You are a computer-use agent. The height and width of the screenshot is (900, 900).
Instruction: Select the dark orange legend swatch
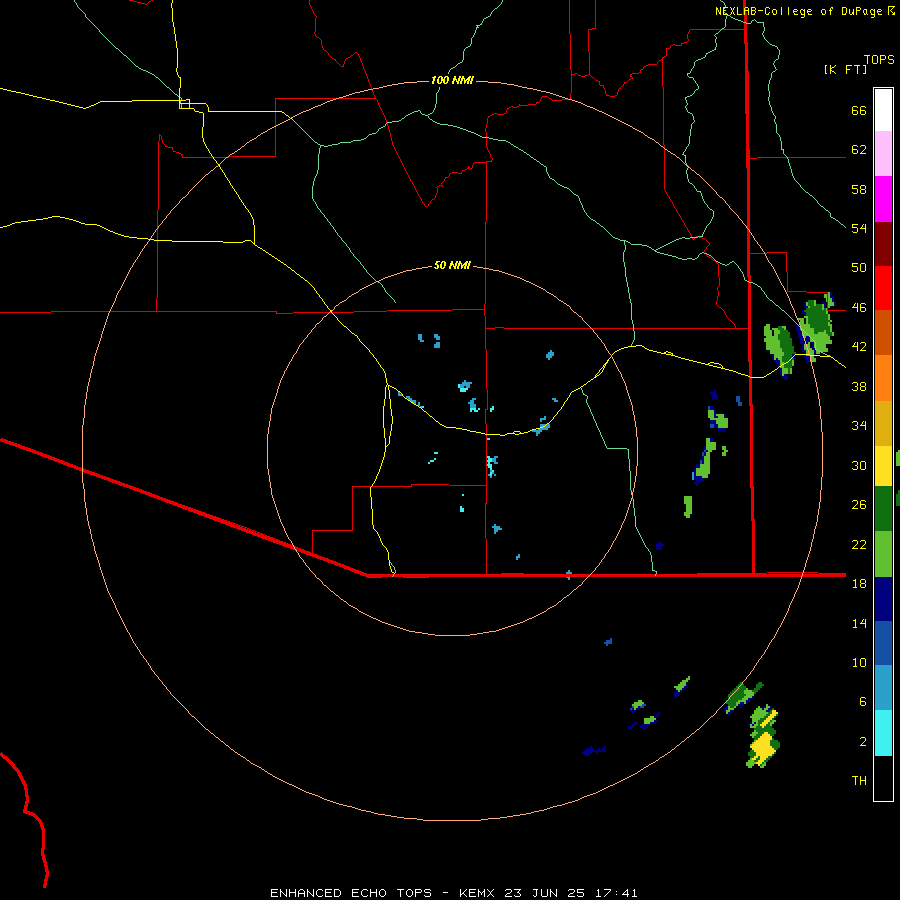pos(883,333)
